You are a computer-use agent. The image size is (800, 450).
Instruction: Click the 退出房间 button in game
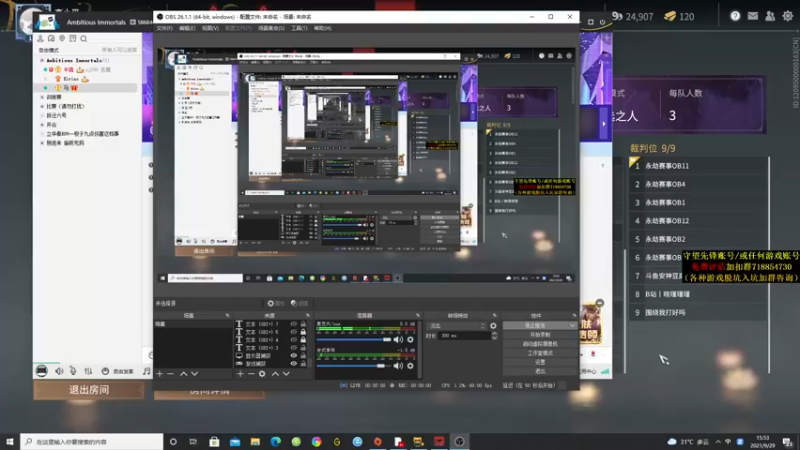(x=89, y=390)
